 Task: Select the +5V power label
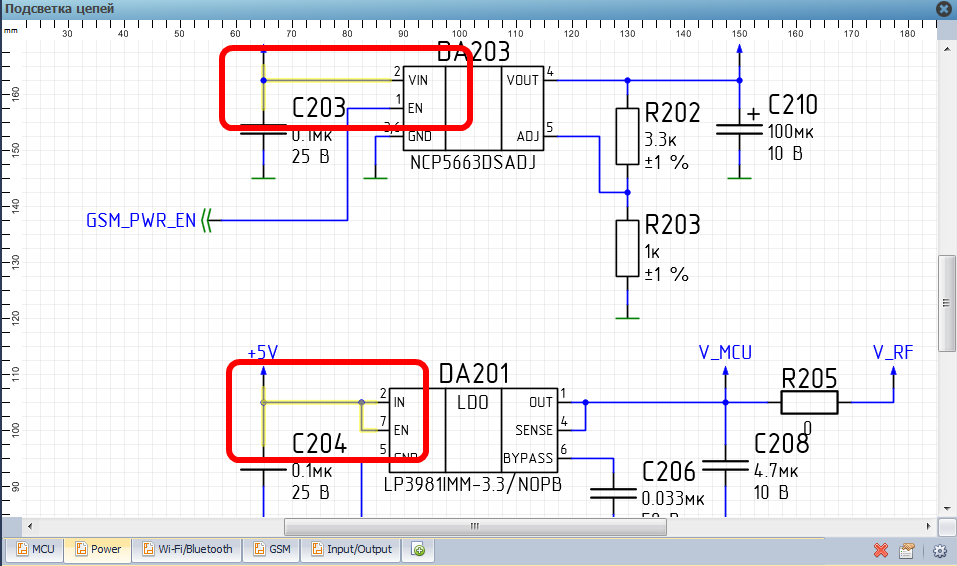click(263, 352)
